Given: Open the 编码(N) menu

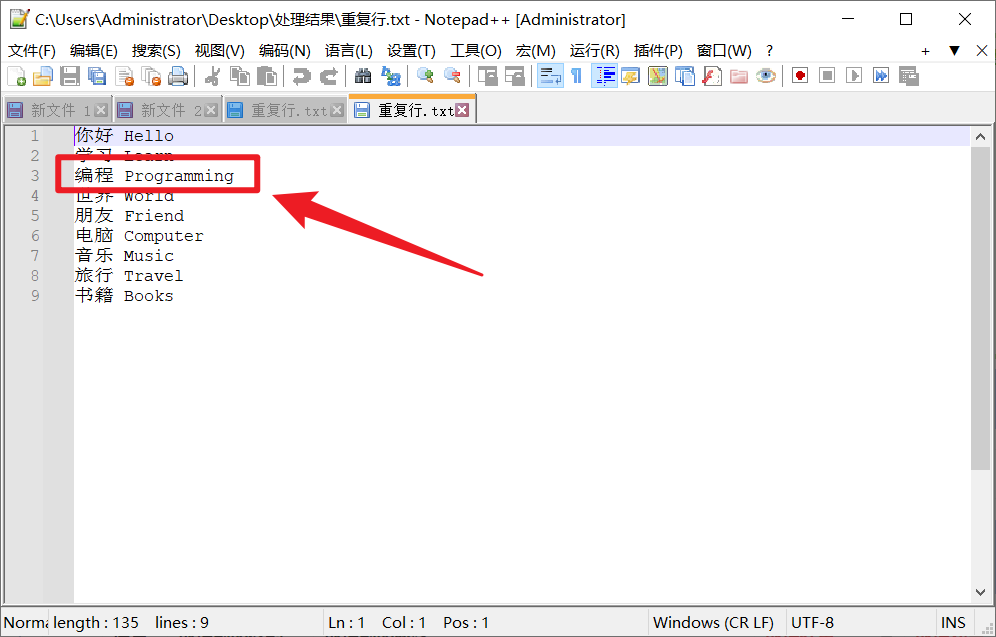Looking at the screenshot, I should (285, 51).
